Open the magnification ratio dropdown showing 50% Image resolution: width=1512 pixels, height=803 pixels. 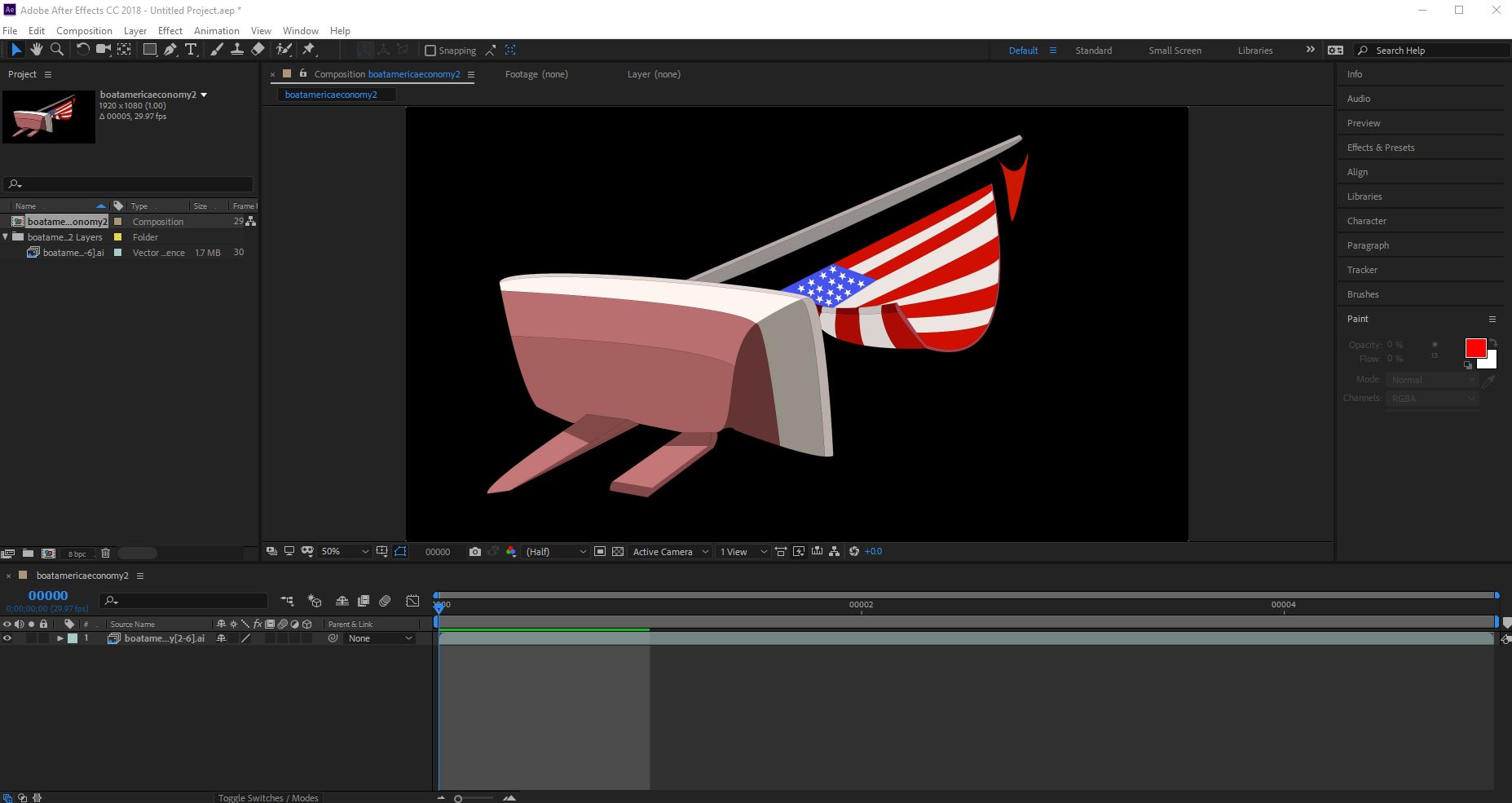coord(342,551)
